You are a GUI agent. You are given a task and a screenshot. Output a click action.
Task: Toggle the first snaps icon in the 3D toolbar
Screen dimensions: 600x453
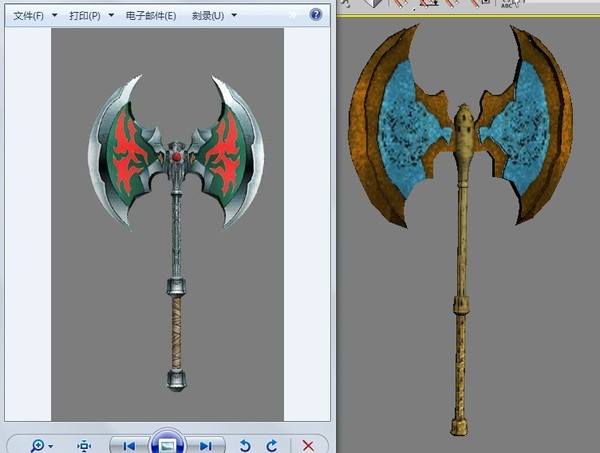[400, 3]
